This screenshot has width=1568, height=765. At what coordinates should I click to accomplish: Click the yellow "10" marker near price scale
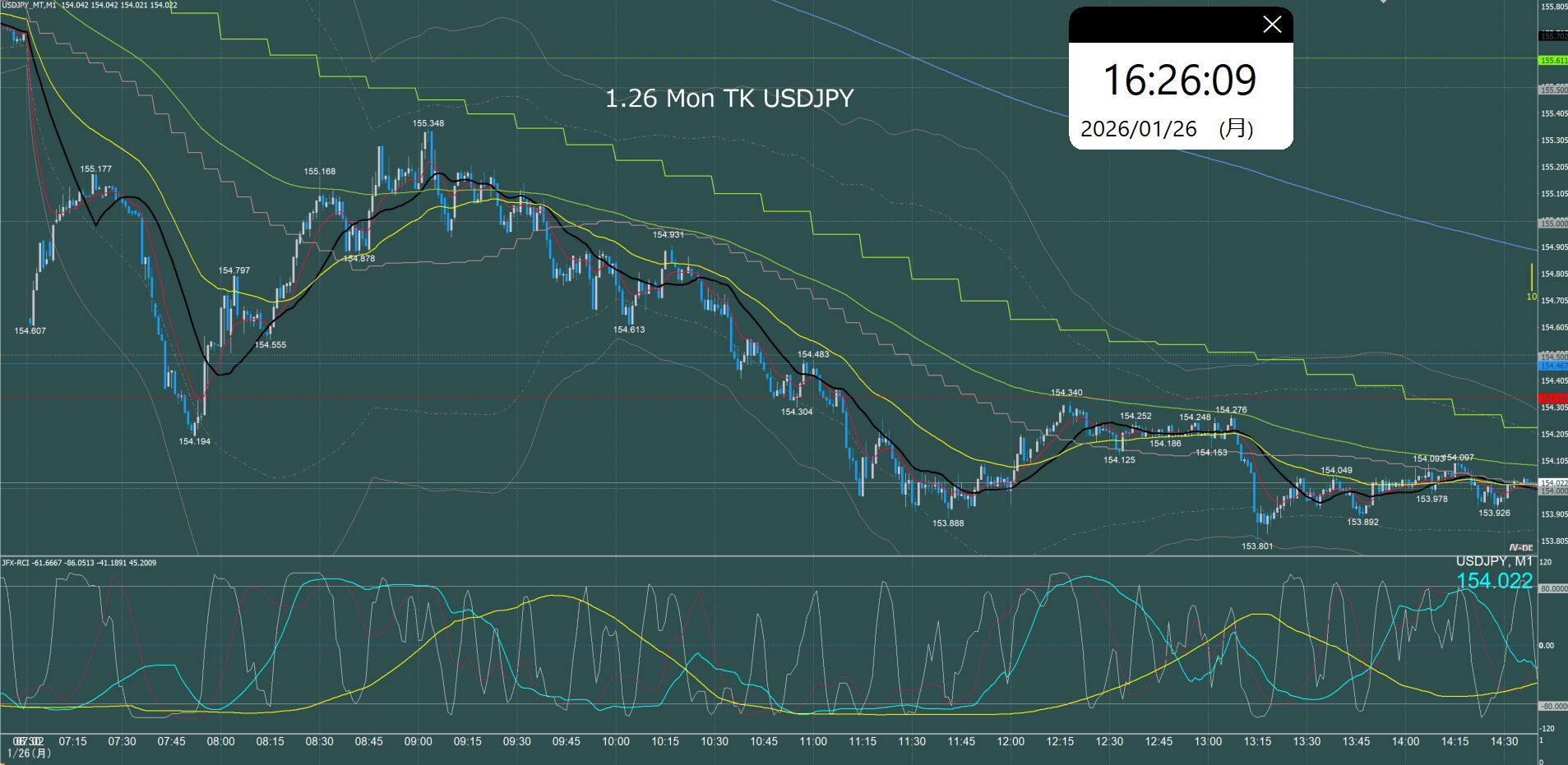coord(1531,297)
